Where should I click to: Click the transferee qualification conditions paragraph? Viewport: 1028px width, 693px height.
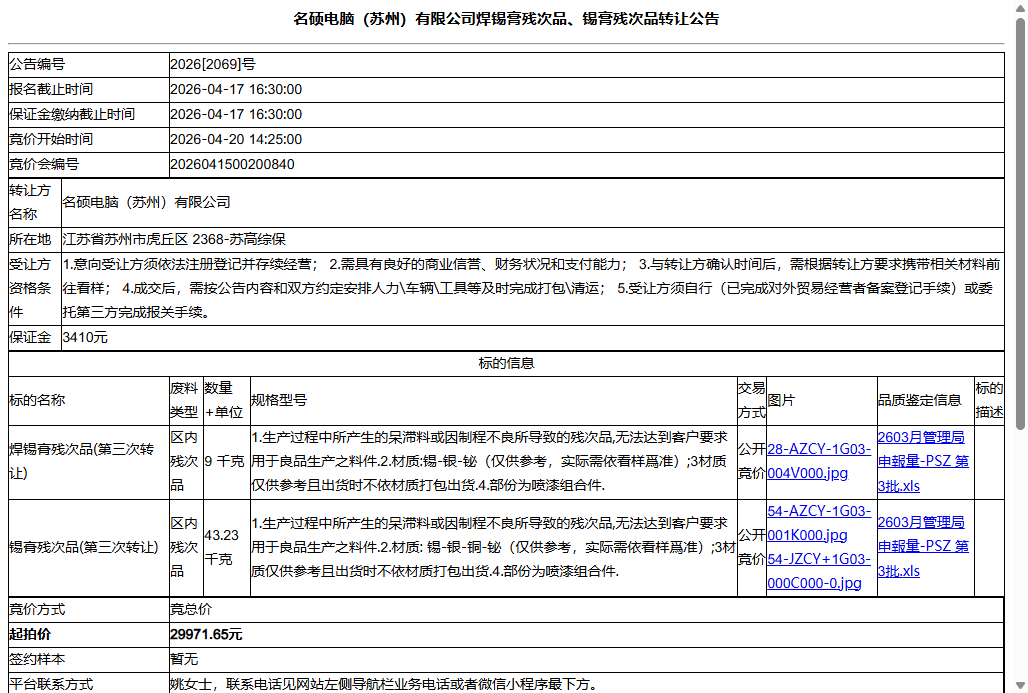(532, 288)
